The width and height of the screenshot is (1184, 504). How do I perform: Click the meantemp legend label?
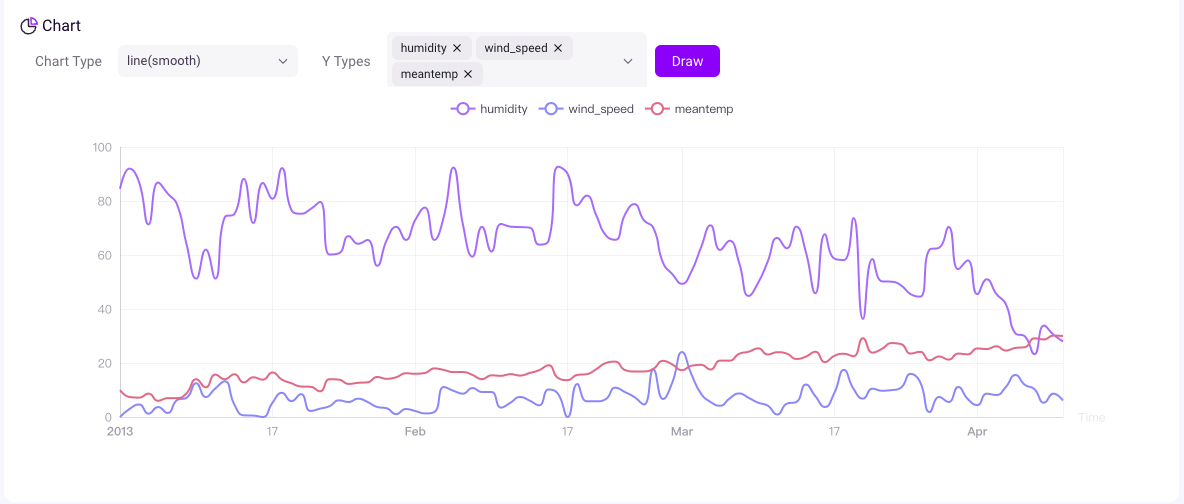(x=704, y=109)
